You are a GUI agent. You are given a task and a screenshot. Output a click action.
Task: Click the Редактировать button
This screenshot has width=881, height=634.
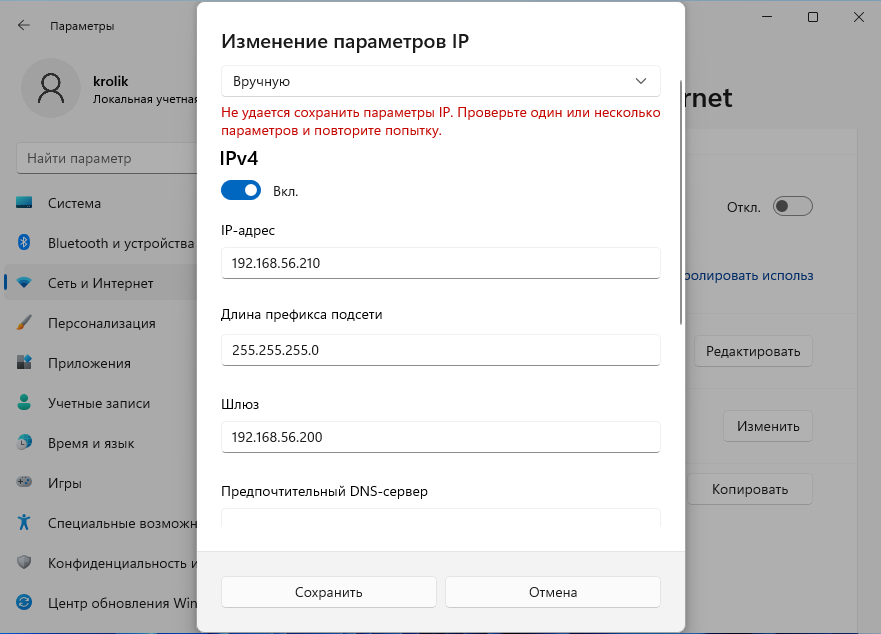[753, 351]
